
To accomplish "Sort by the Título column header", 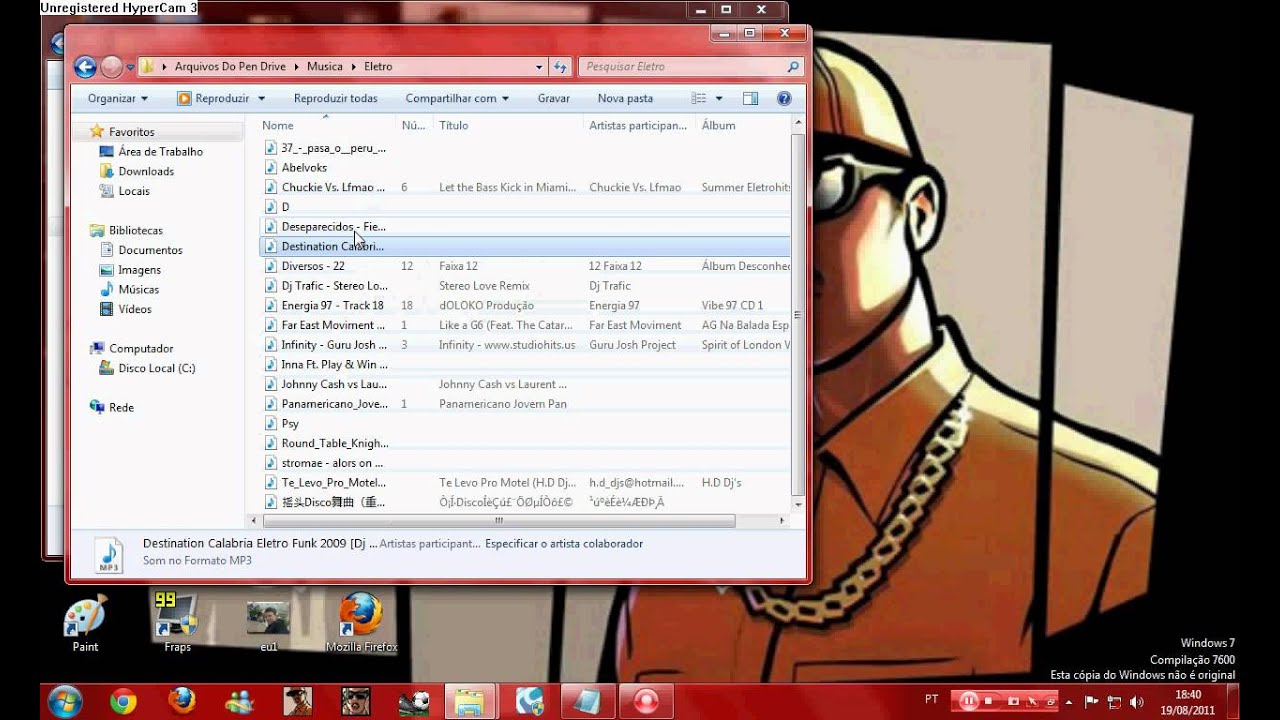I will 454,125.
